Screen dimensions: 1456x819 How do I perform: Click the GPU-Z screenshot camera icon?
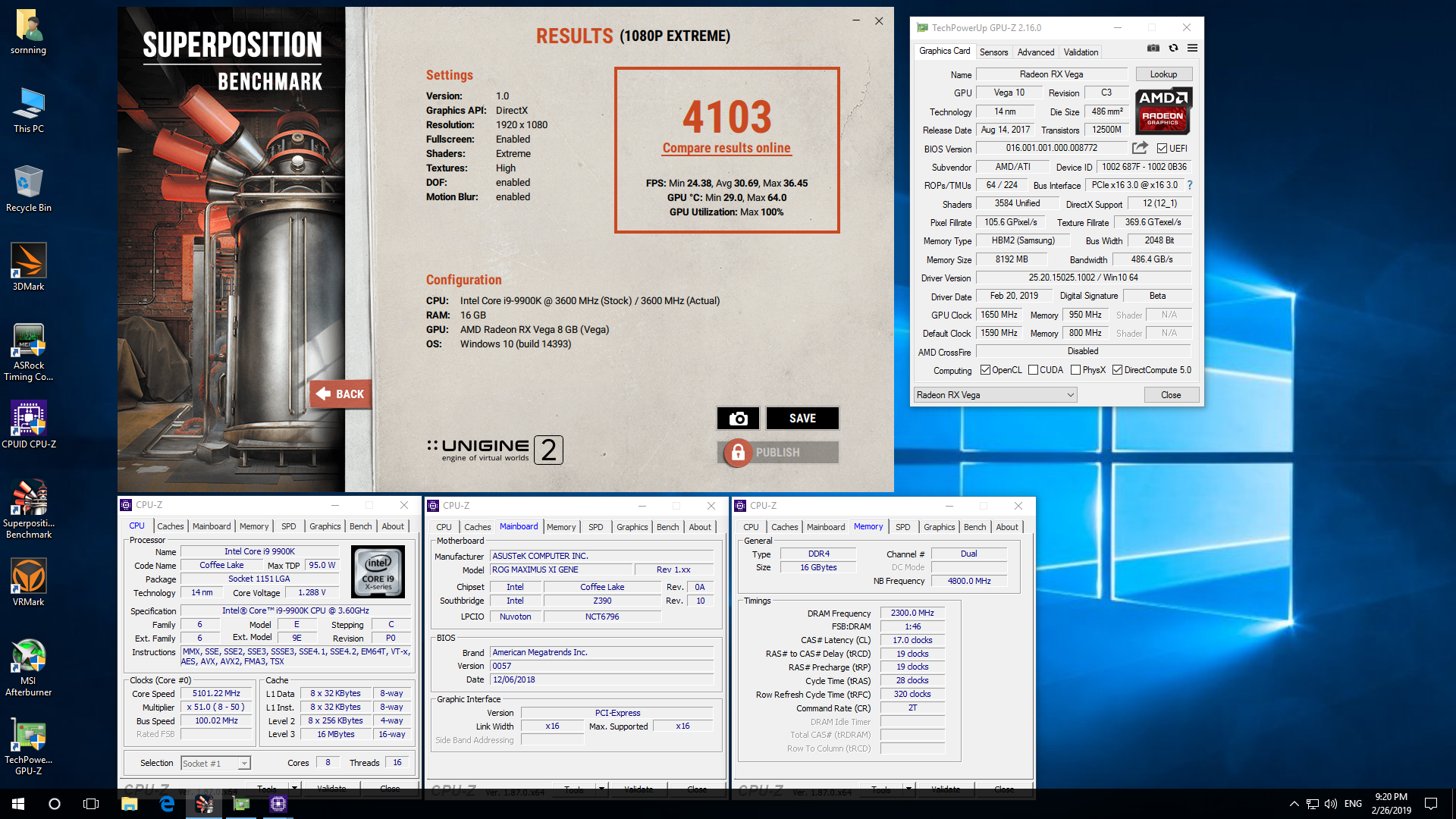1153,48
